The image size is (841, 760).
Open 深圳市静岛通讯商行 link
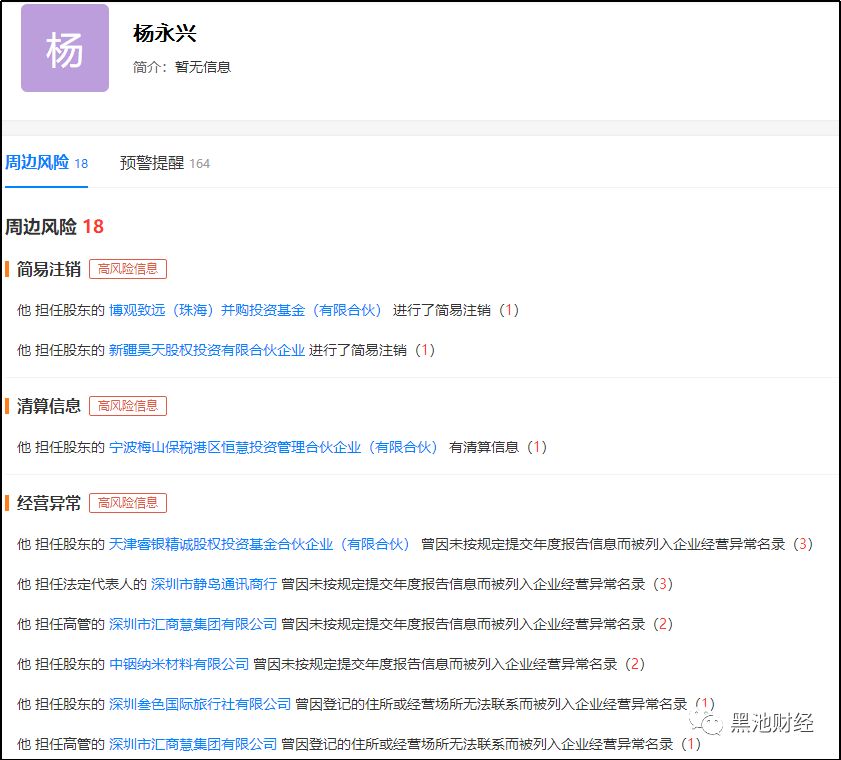(x=214, y=584)
